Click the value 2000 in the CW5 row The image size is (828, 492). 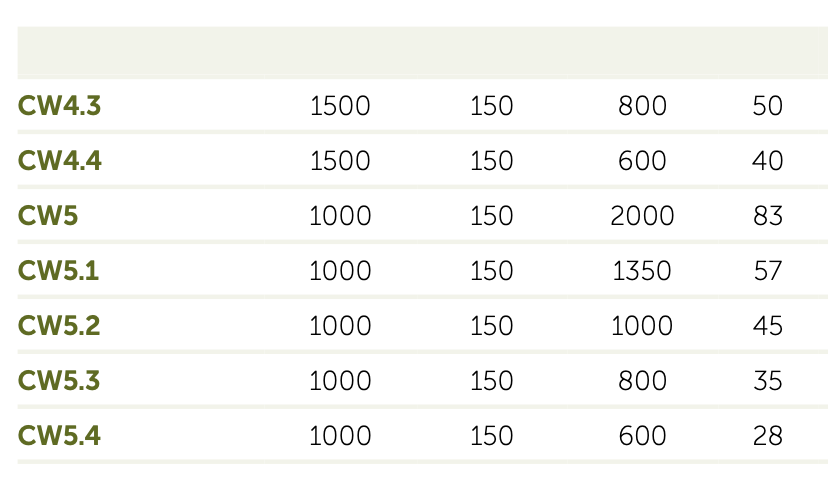click(642, 216)
